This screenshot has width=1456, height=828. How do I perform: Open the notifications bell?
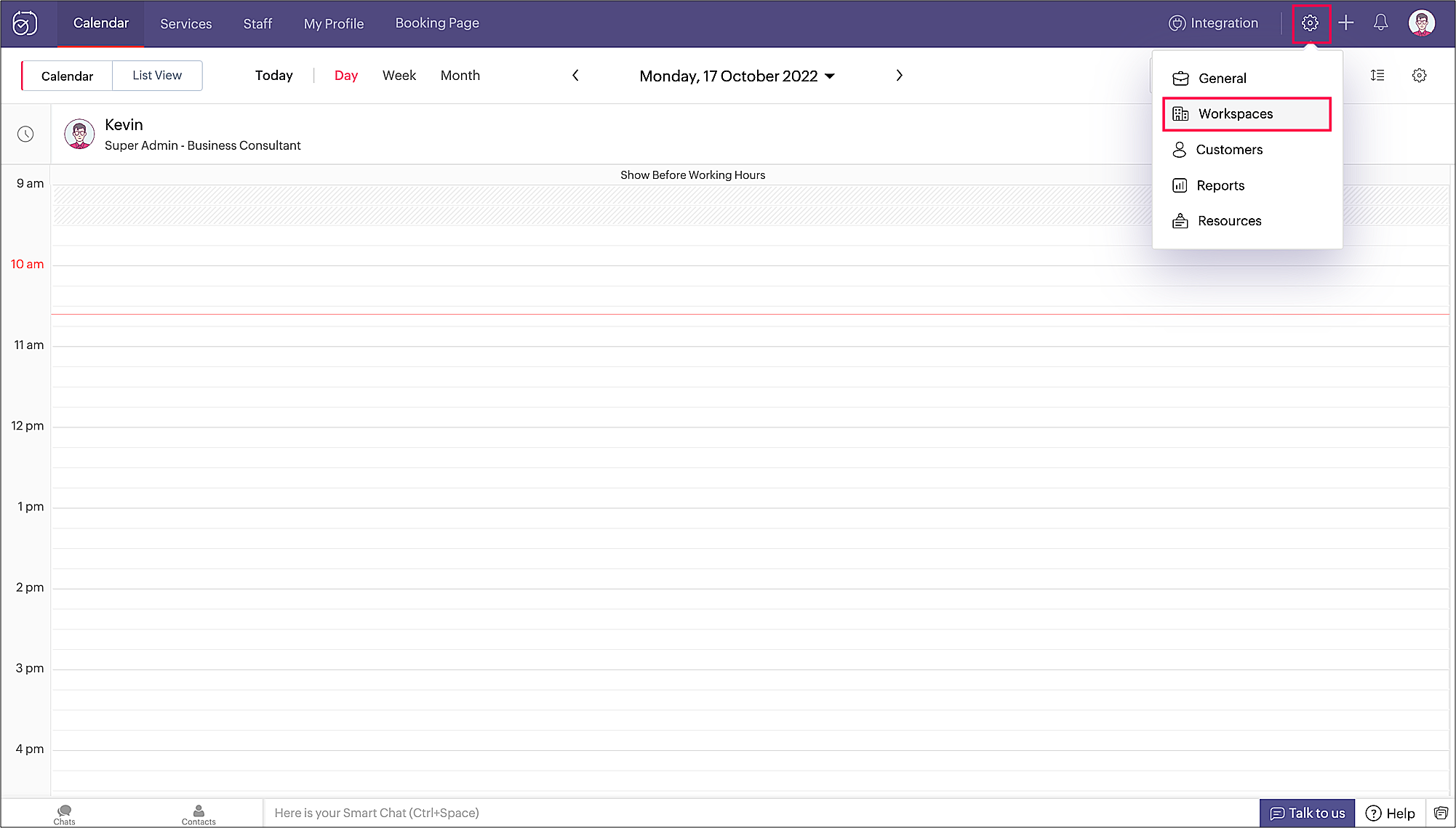pos(1380,23)
